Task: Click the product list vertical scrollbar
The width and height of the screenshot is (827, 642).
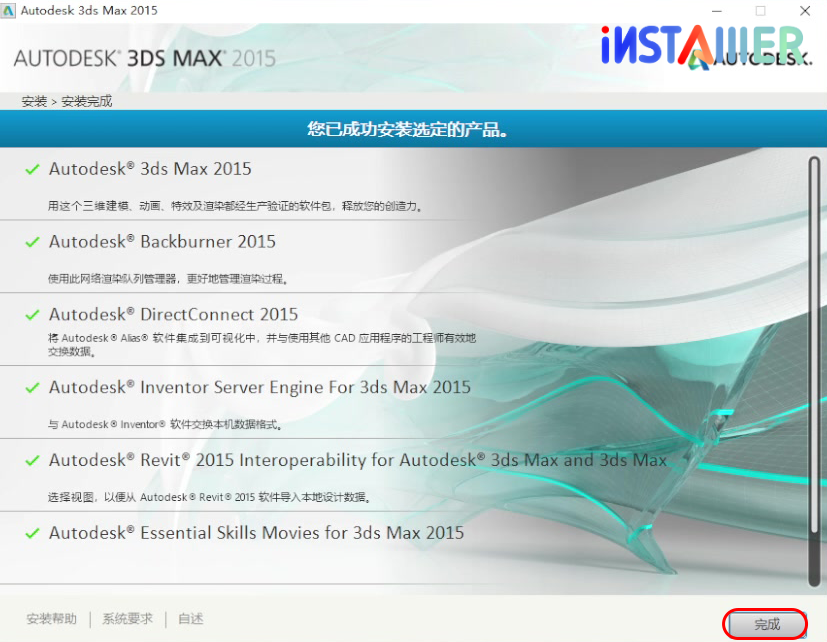Action: coord(814,371)
